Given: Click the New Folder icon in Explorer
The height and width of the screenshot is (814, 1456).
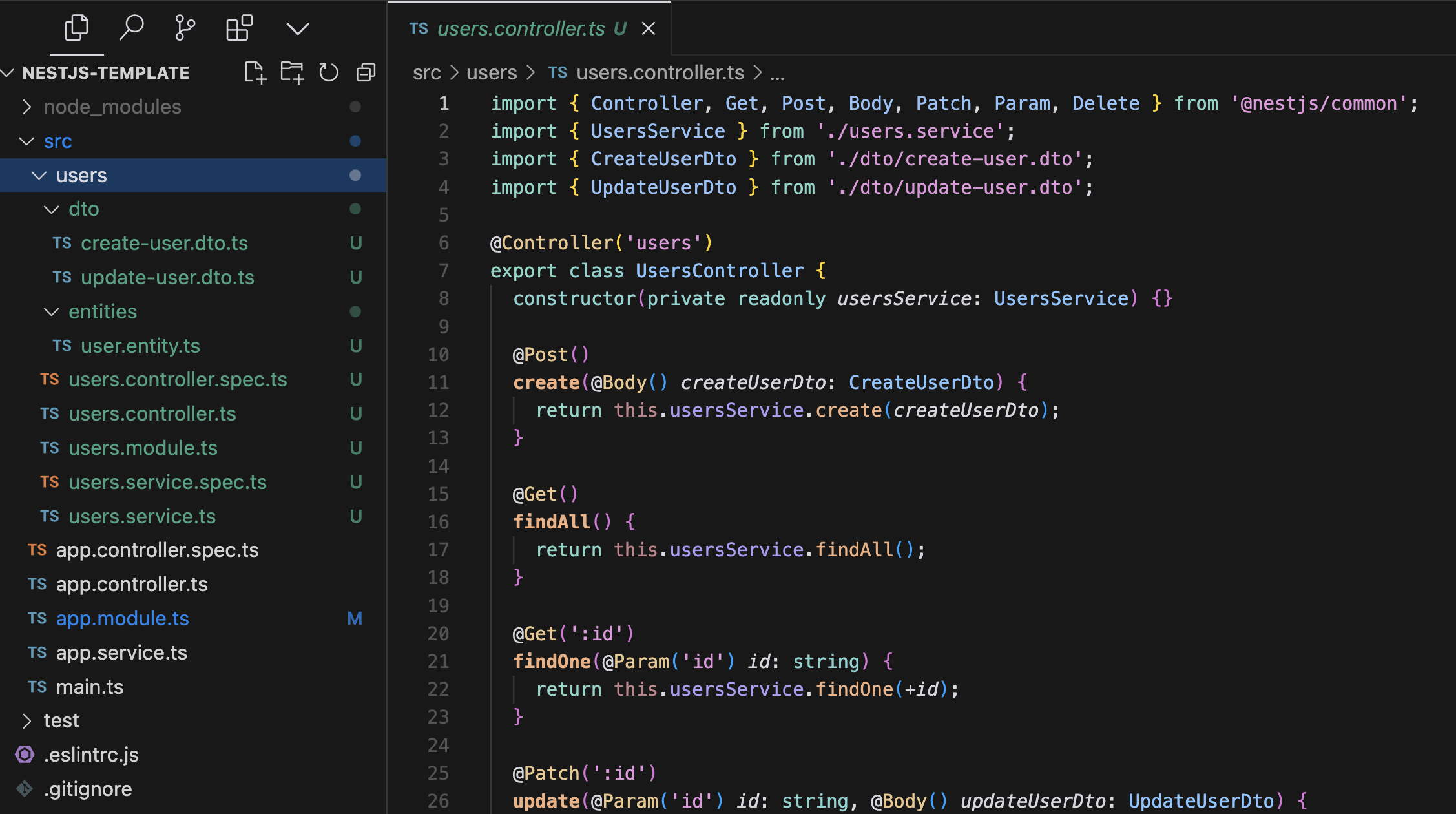Looking at the screenshot, I should click(291, 72).
